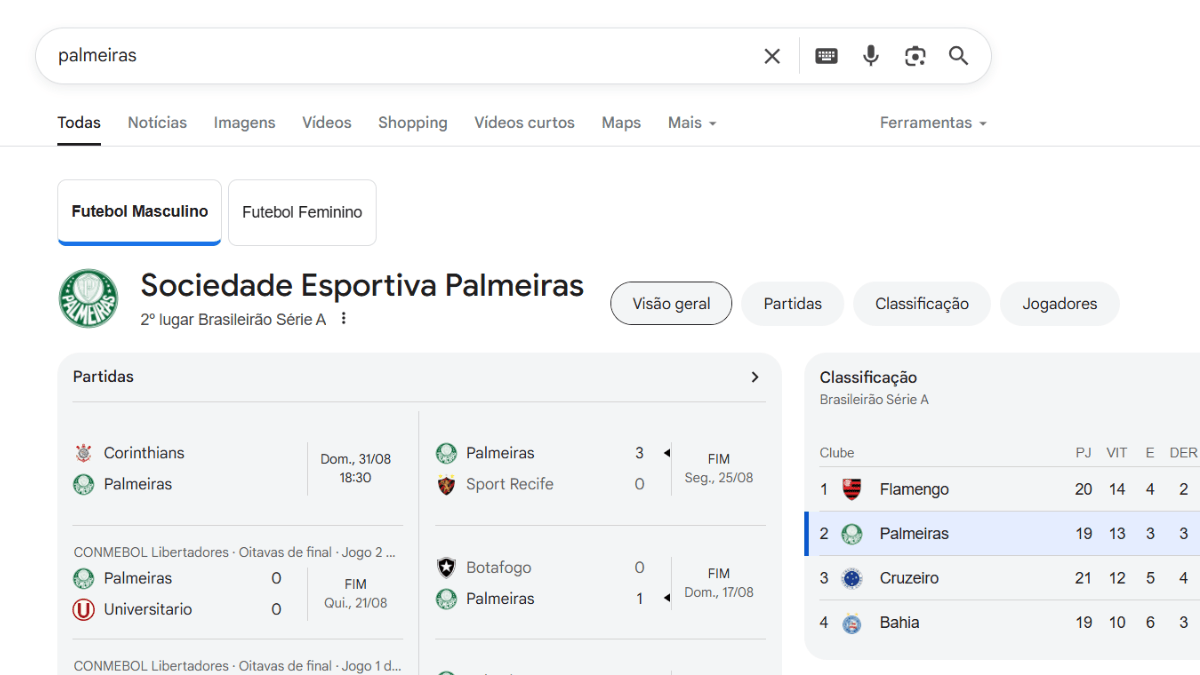Open the on-screen keyboard icon
This screenshot has height=675, width=1200.
[826, 56]
